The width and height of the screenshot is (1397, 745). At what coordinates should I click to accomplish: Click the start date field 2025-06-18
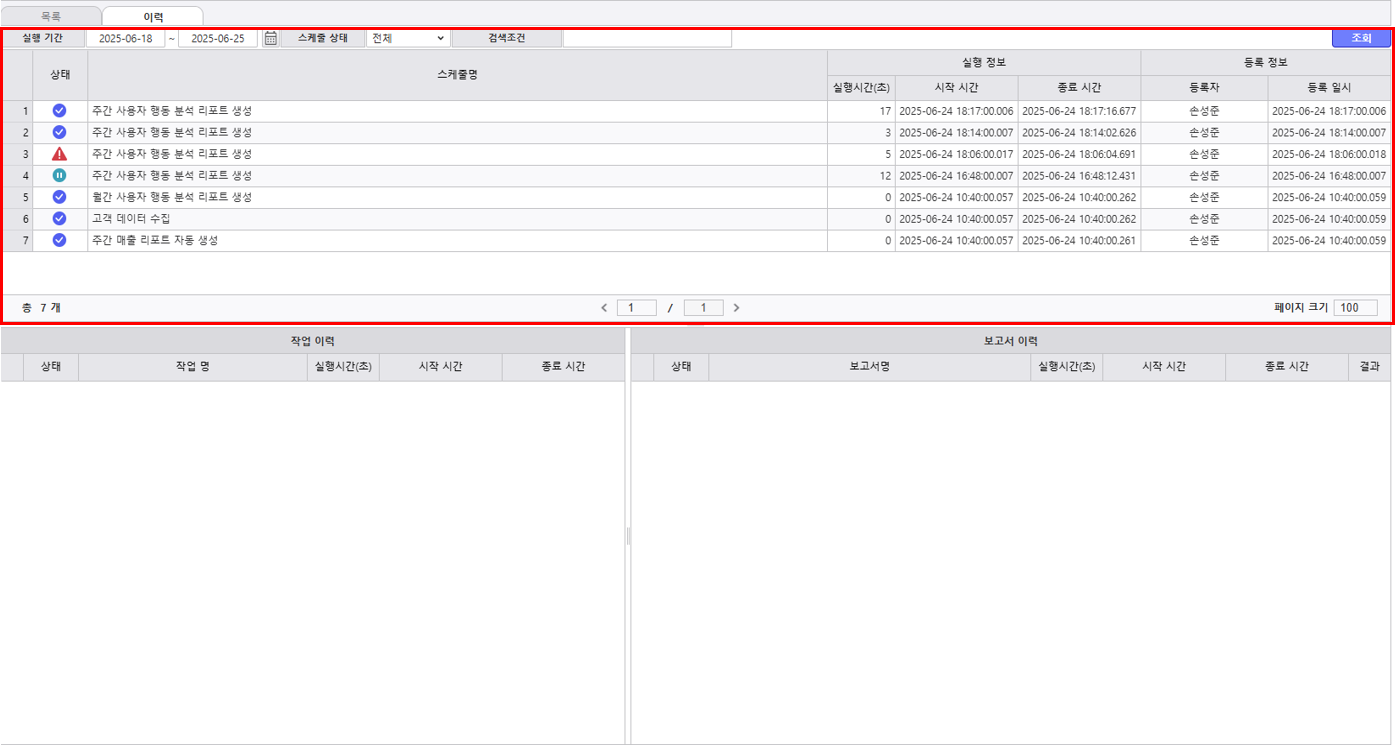coord(125,39)
